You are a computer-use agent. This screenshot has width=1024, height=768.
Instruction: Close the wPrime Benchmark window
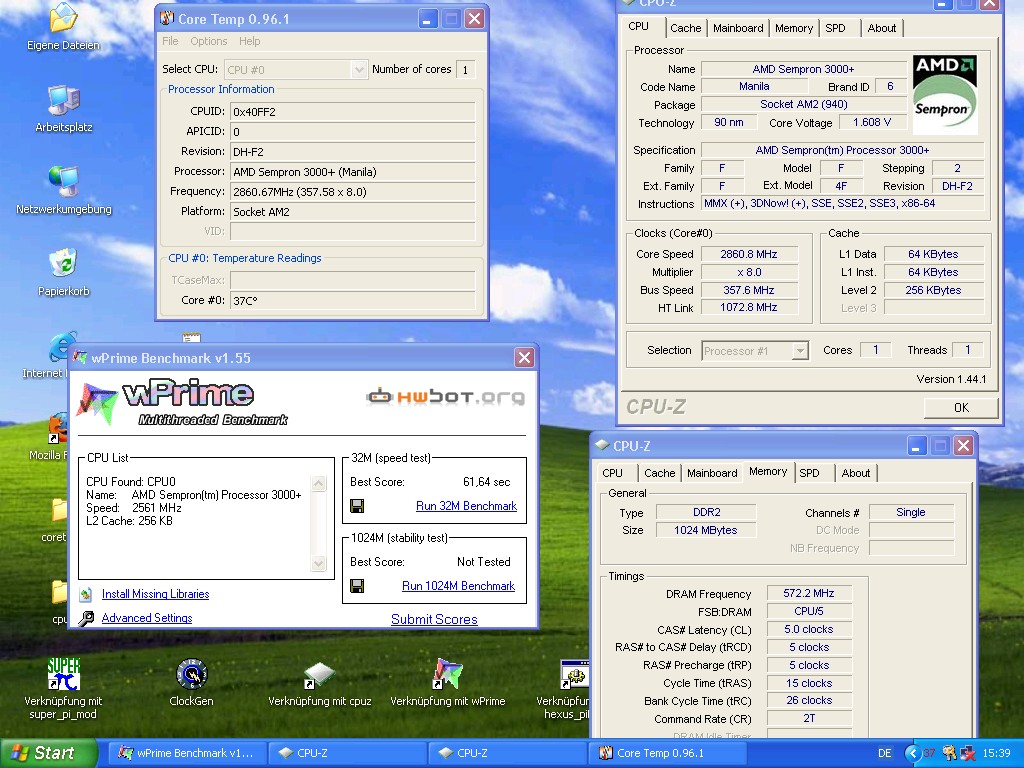[524, 357]
